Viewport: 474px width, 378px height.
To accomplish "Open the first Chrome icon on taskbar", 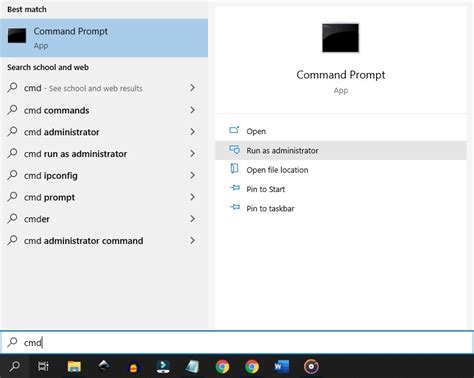I will point(222,367).
